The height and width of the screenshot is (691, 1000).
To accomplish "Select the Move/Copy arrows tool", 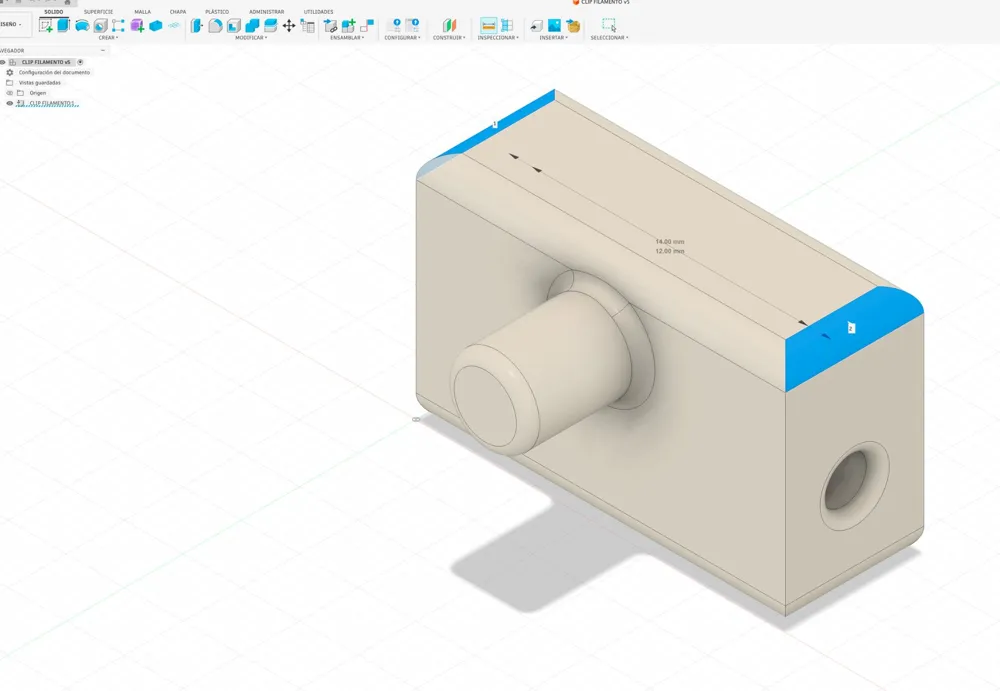I will point(289,26).
